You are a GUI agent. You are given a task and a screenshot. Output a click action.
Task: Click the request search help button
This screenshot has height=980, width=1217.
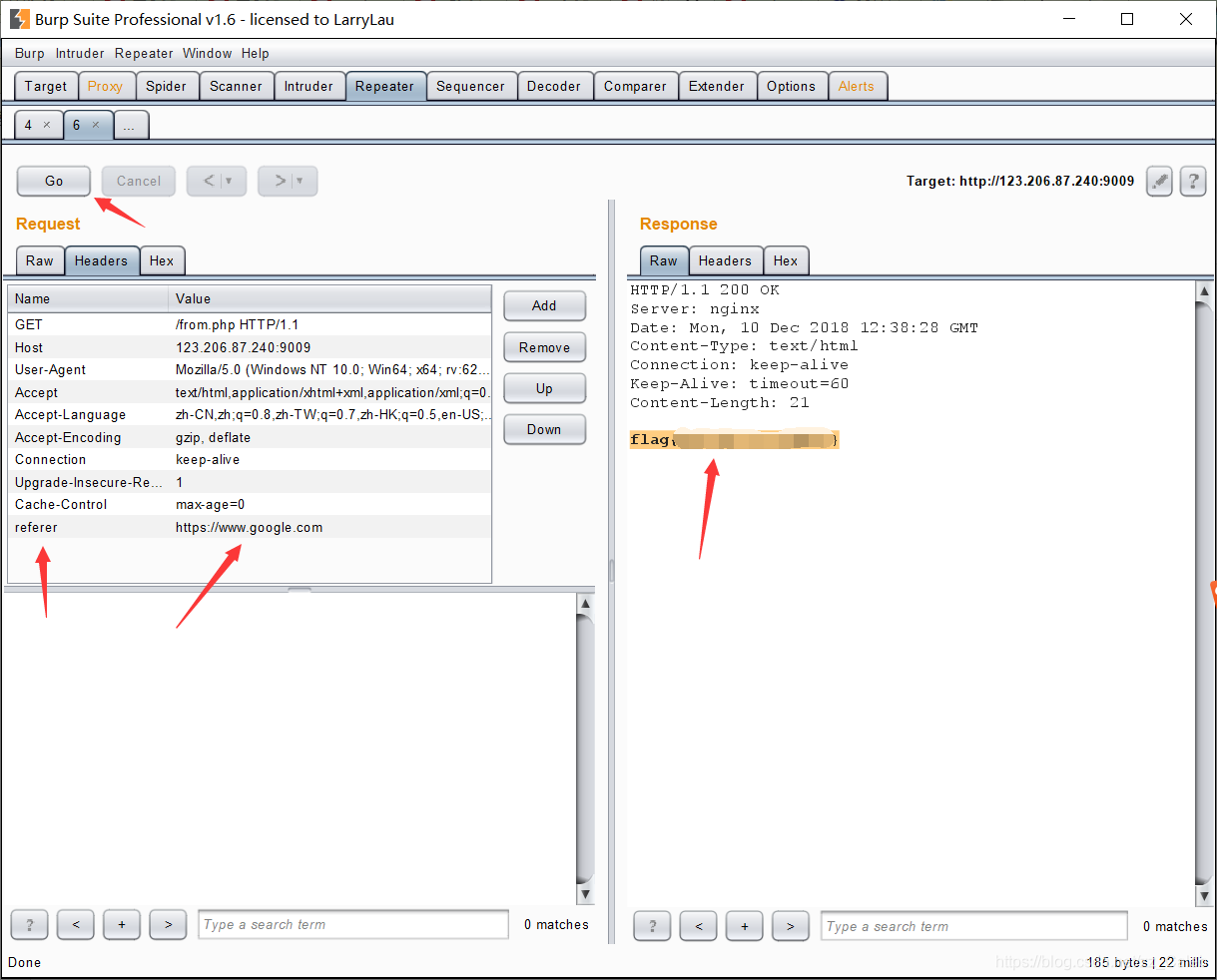pyautogui.click(x=30, y=925)
